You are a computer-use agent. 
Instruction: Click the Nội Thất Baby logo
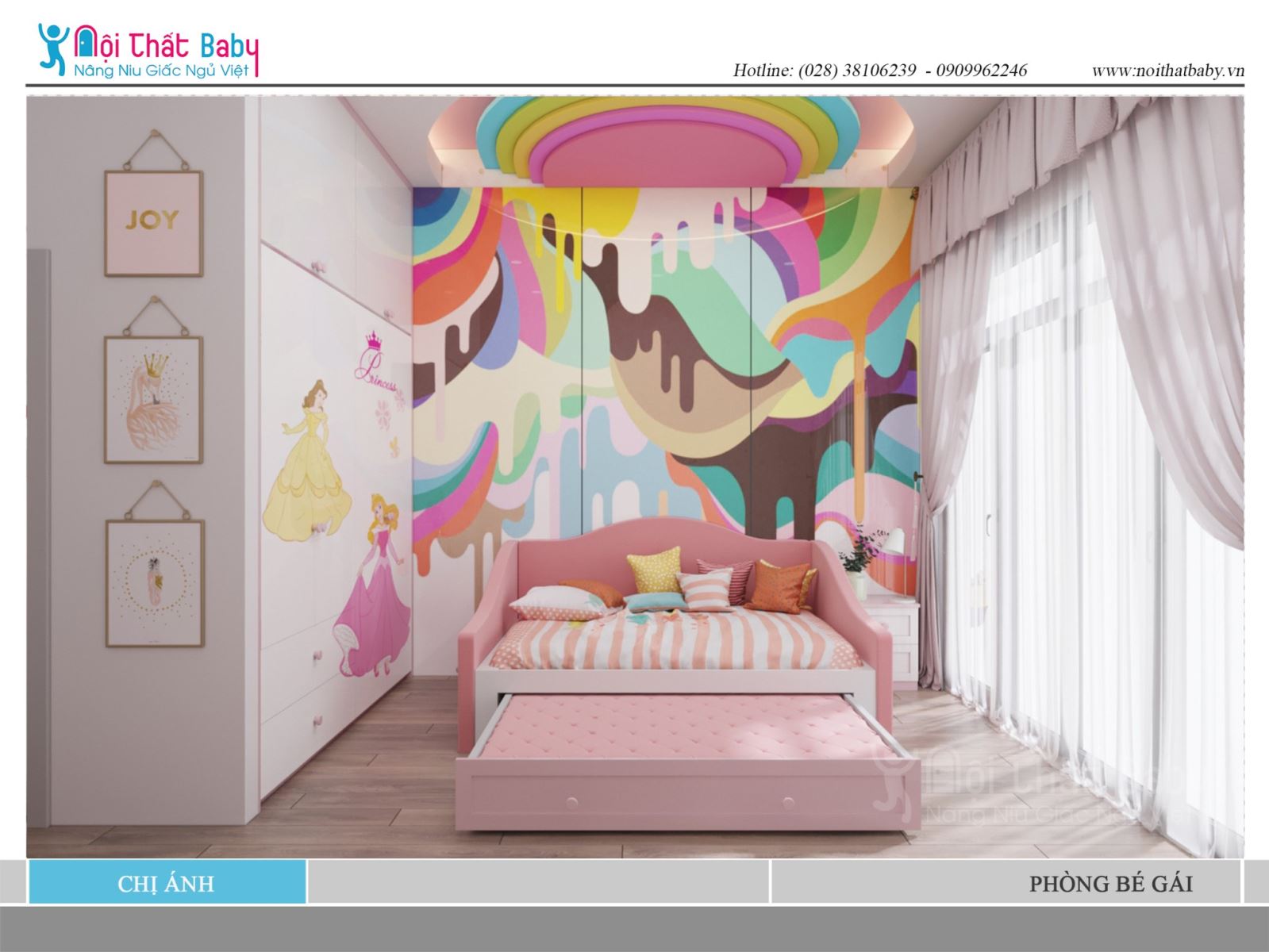[148, 49]
